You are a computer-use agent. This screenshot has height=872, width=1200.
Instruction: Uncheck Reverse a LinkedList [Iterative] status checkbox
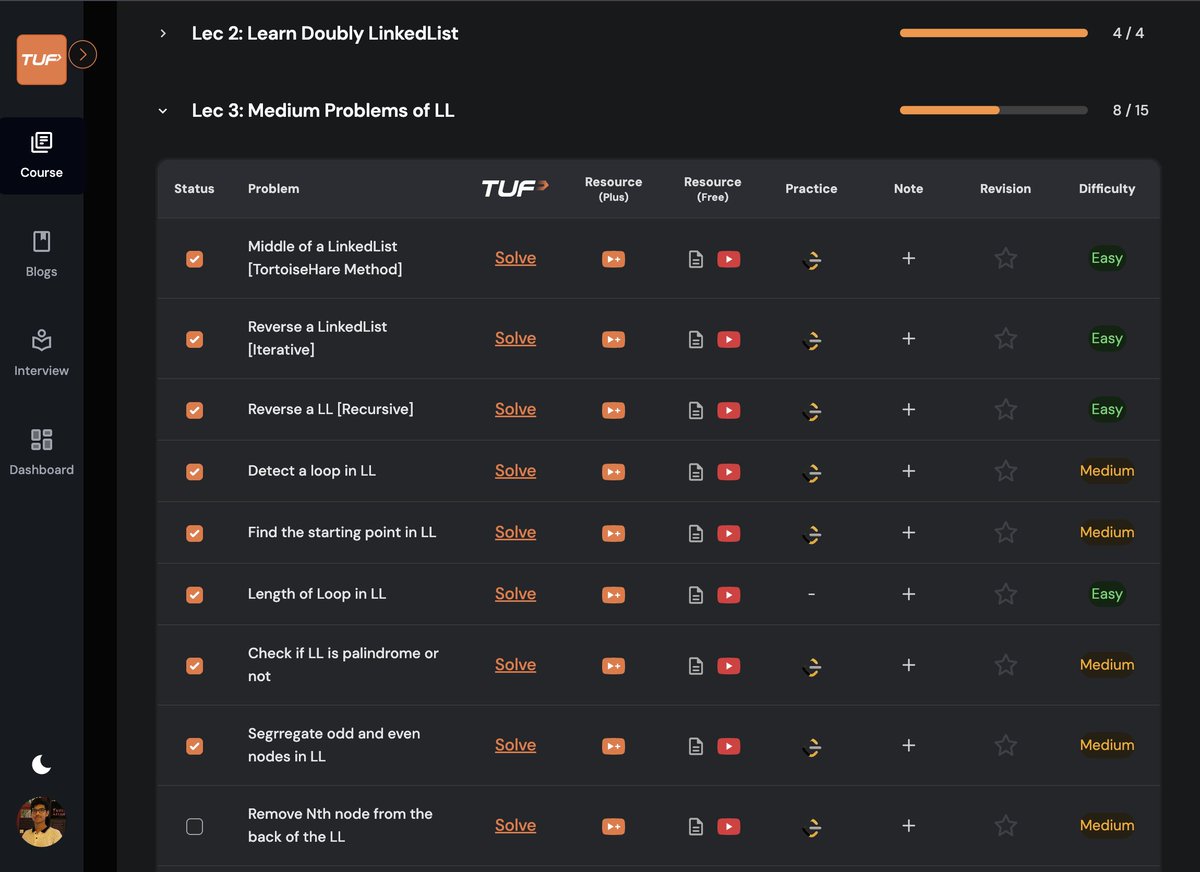(x=195, y=339)
